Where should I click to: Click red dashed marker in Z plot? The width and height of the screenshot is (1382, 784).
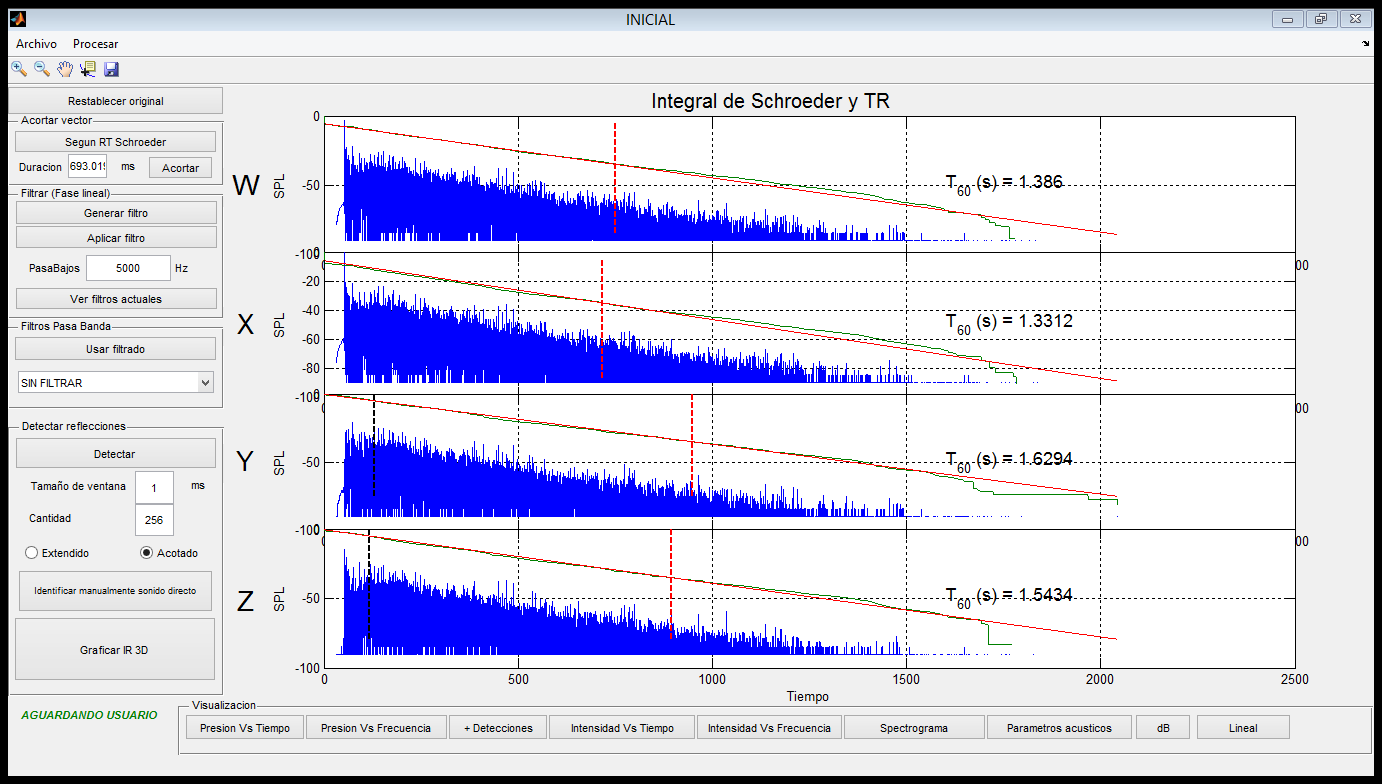671,585
